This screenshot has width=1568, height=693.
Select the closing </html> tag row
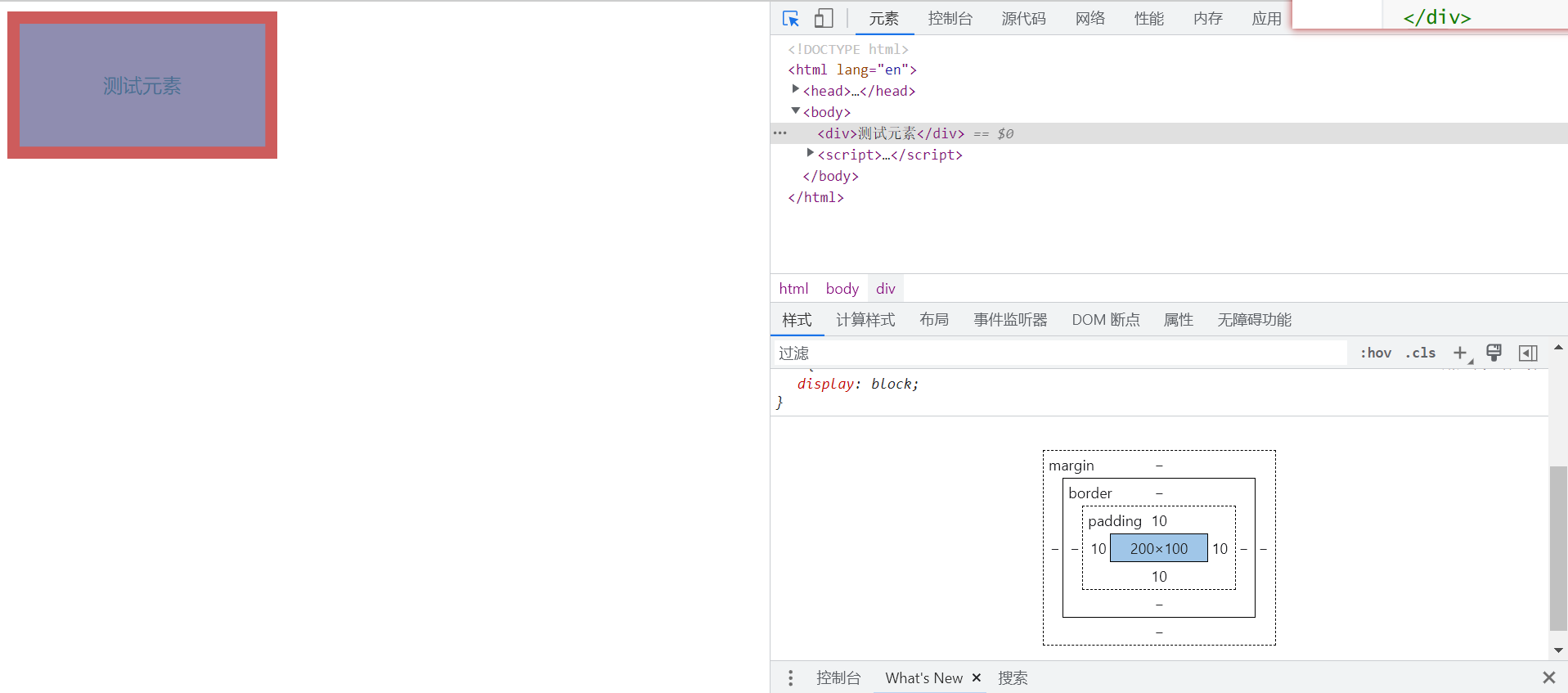tap(816, 197)
